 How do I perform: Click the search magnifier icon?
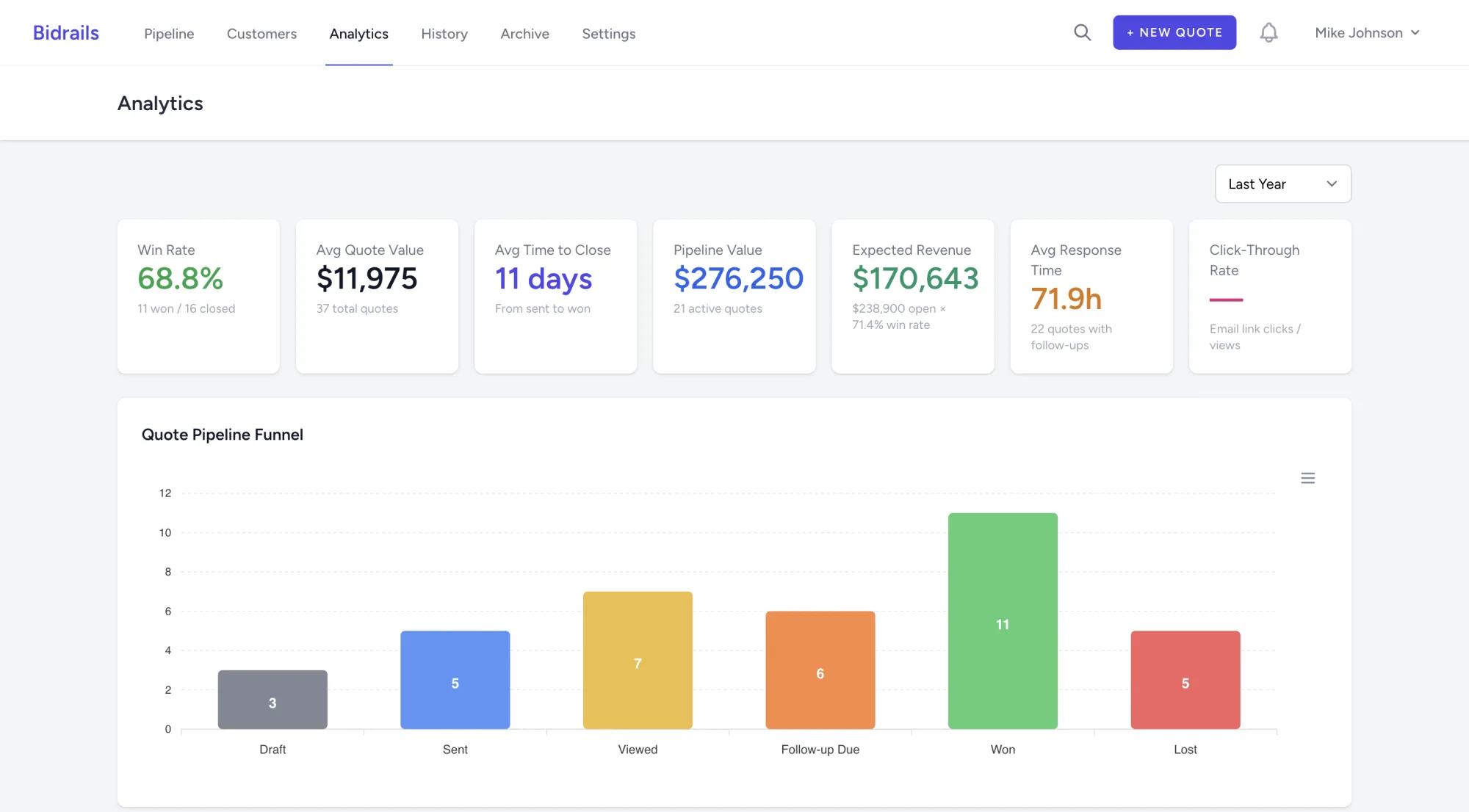[1082, 32]
